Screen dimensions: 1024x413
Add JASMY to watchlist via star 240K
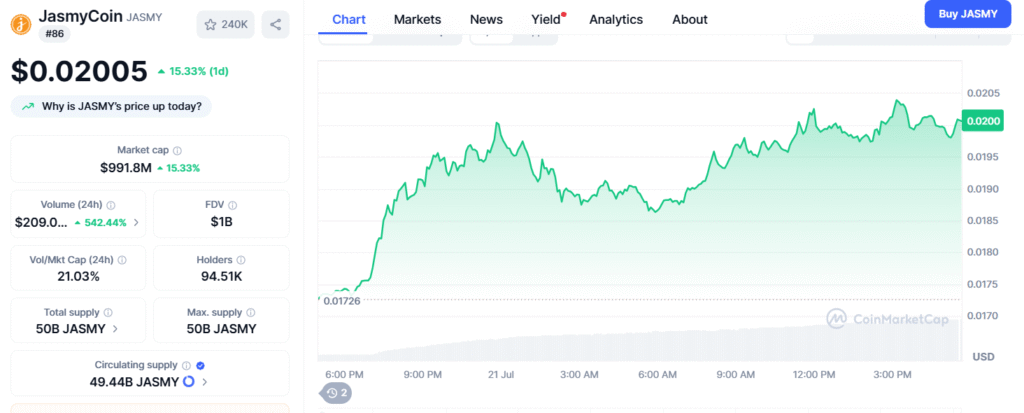coord(225,25)
